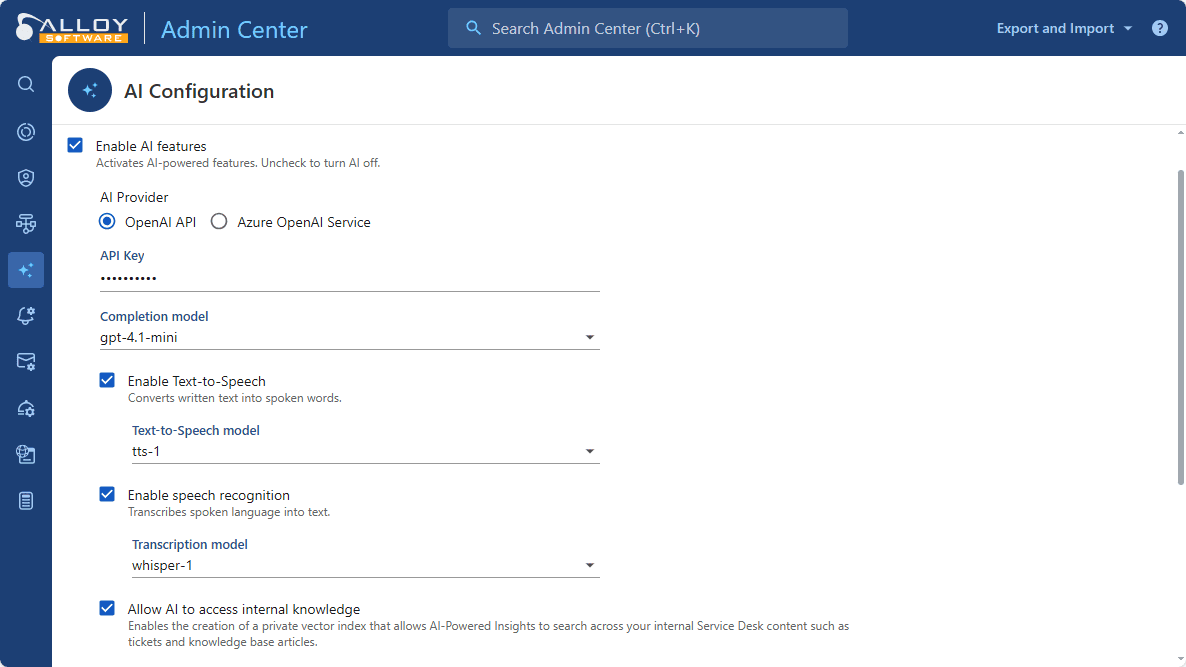Click the sidebar search magnifier icon
The image size is (1186, 667).
coord(26,85)
